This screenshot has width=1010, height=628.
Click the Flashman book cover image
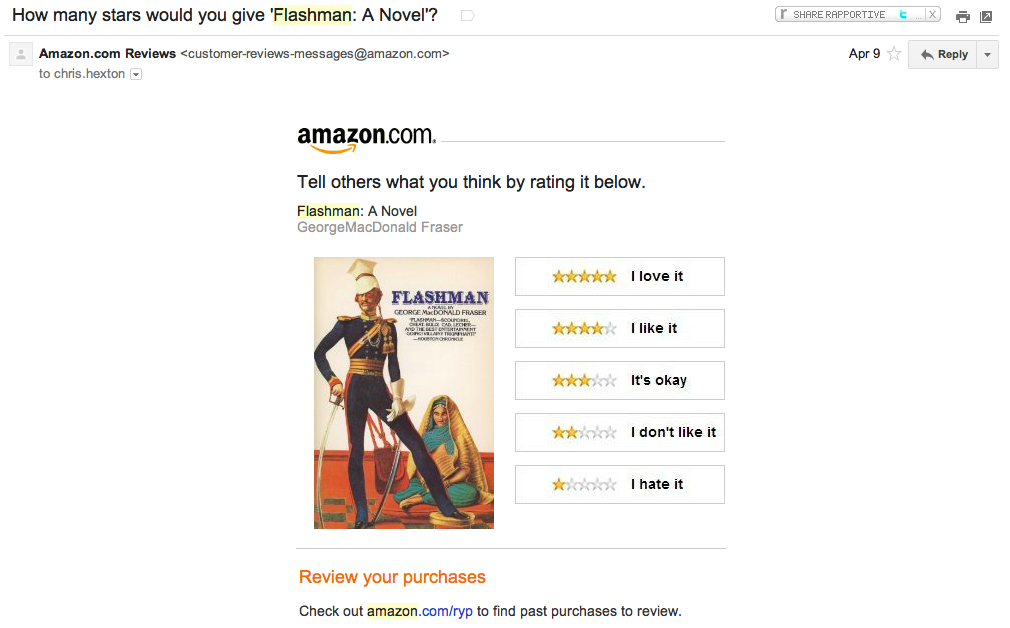coord(403,392)
